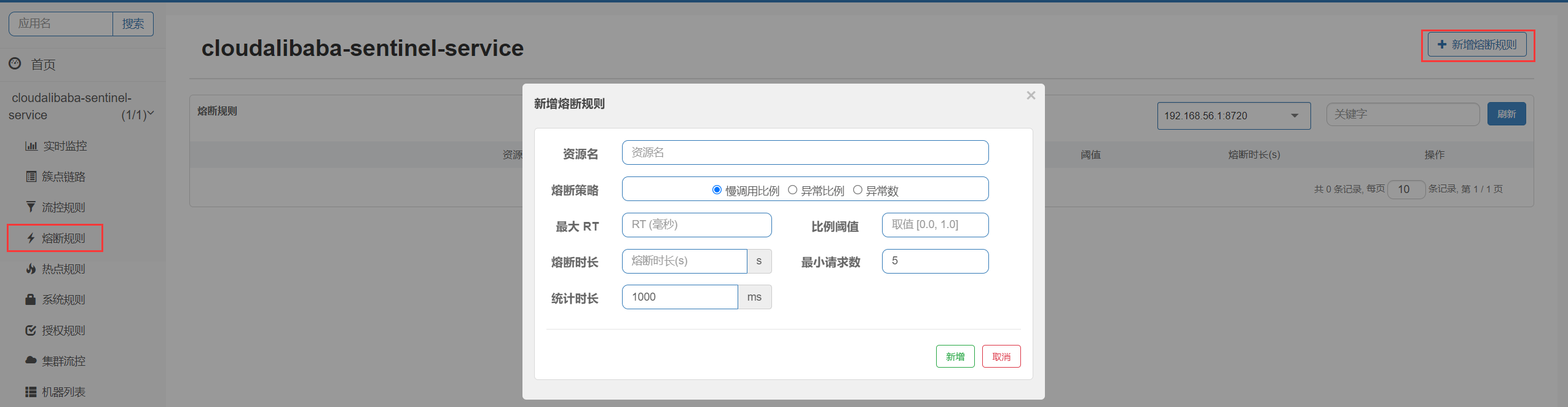Viewport: 1568px width, 407px height.
Task: Click the home dashboard icon beside 首页
Action: 15,63
